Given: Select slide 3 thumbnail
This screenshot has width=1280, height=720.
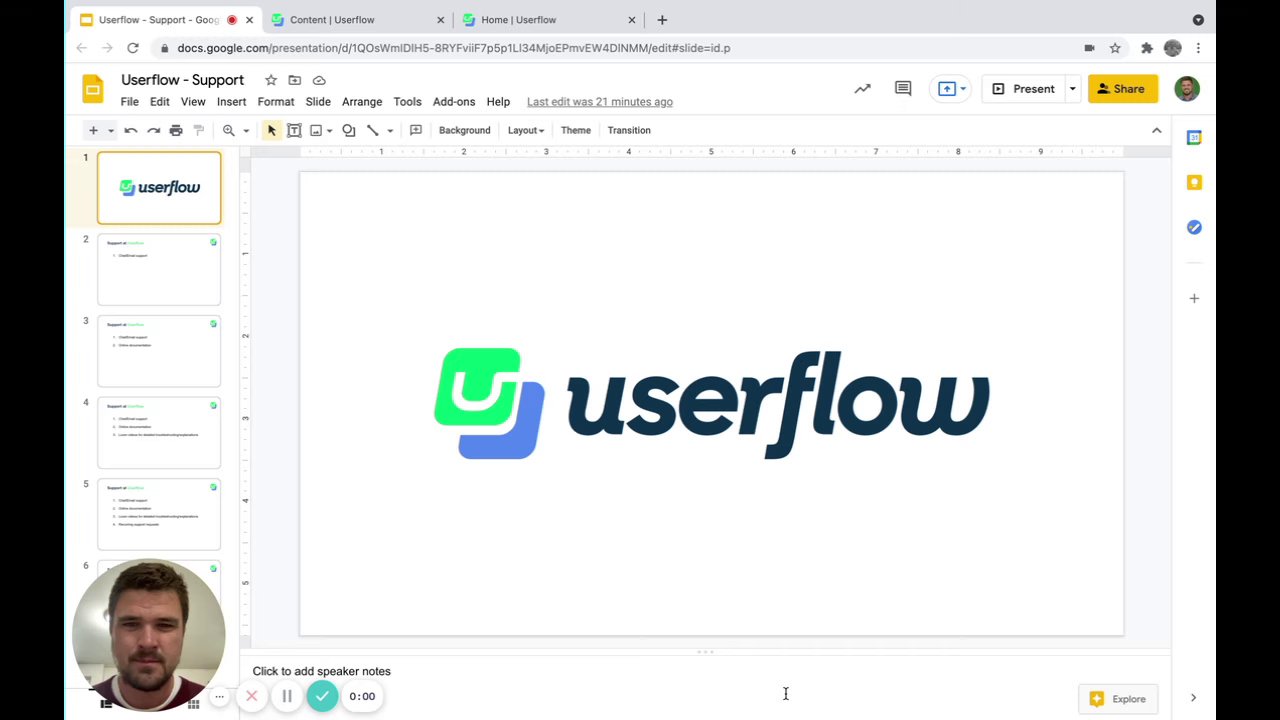Looking at the screenshot, I should 159,352.
